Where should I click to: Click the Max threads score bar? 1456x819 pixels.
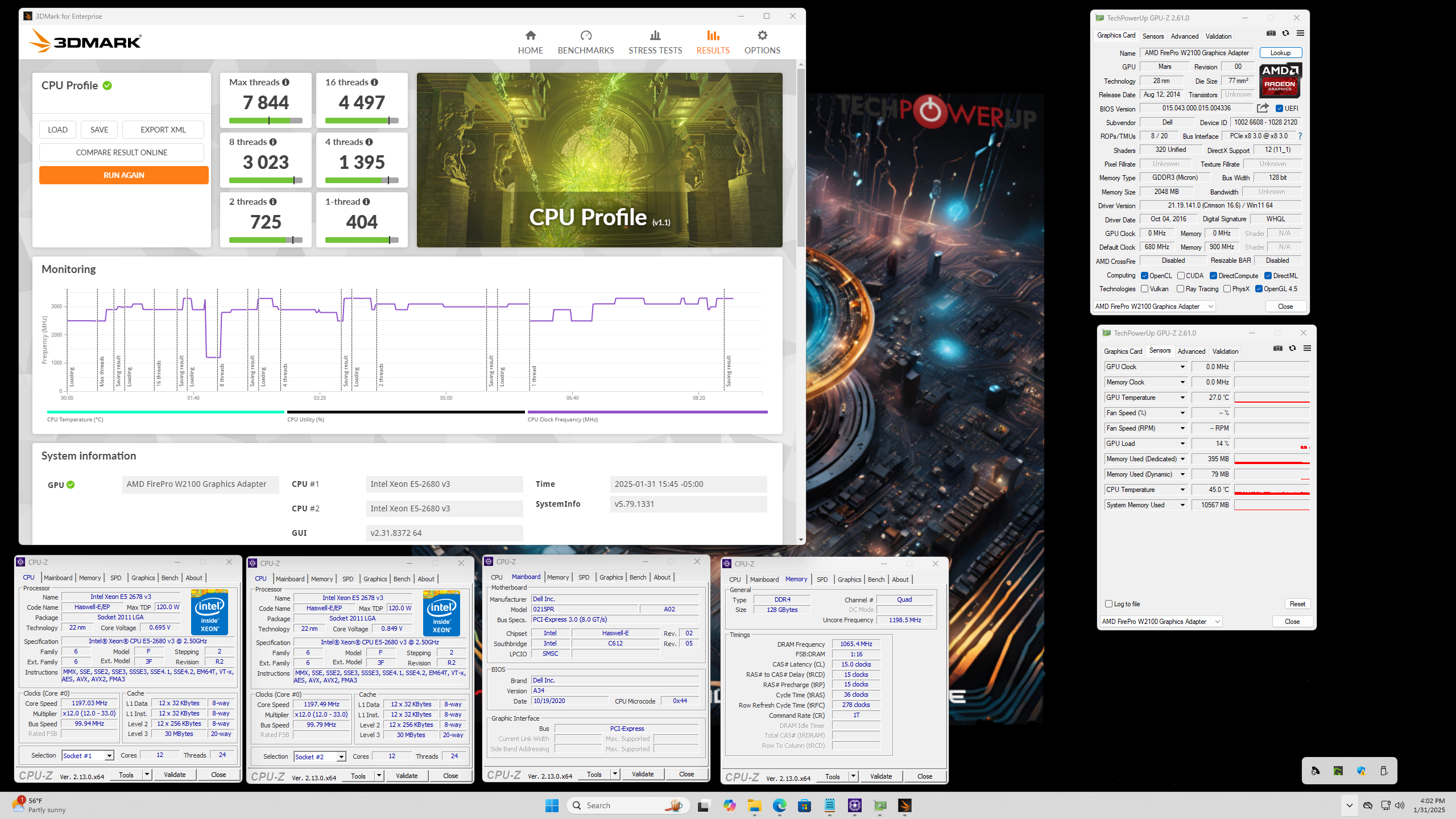coord(266,121)
